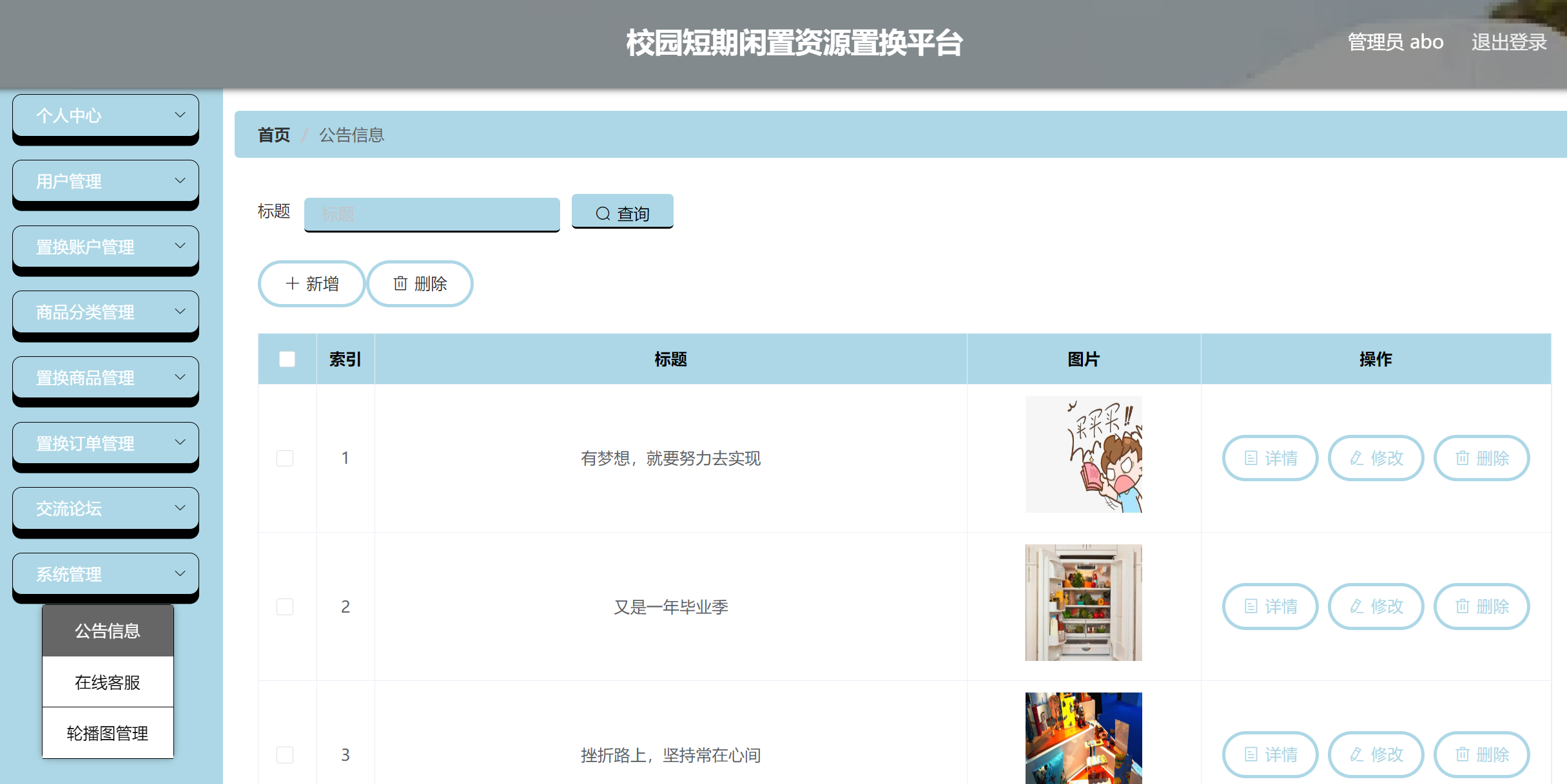Open 轮播图管理 menu item

coord(107,732)
